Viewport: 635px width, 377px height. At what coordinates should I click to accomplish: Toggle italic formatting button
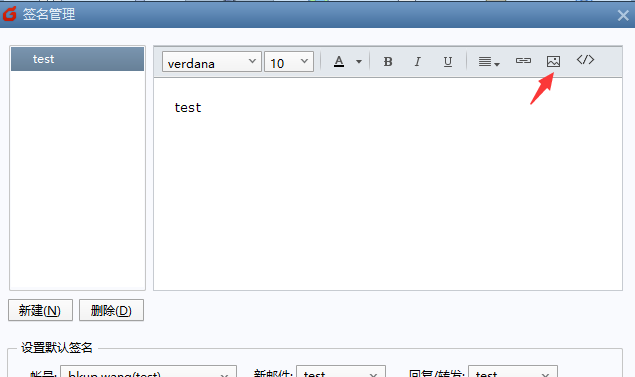418,62
